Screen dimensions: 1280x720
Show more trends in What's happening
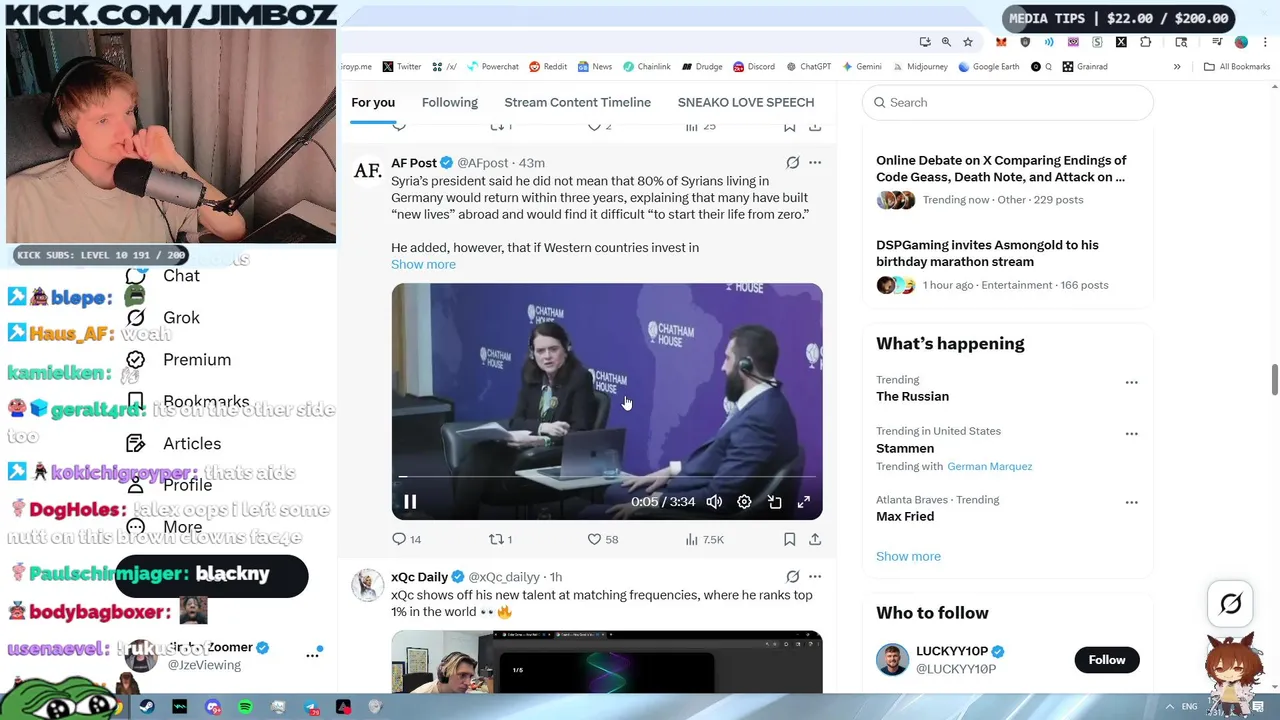click(x=908, y=556)
